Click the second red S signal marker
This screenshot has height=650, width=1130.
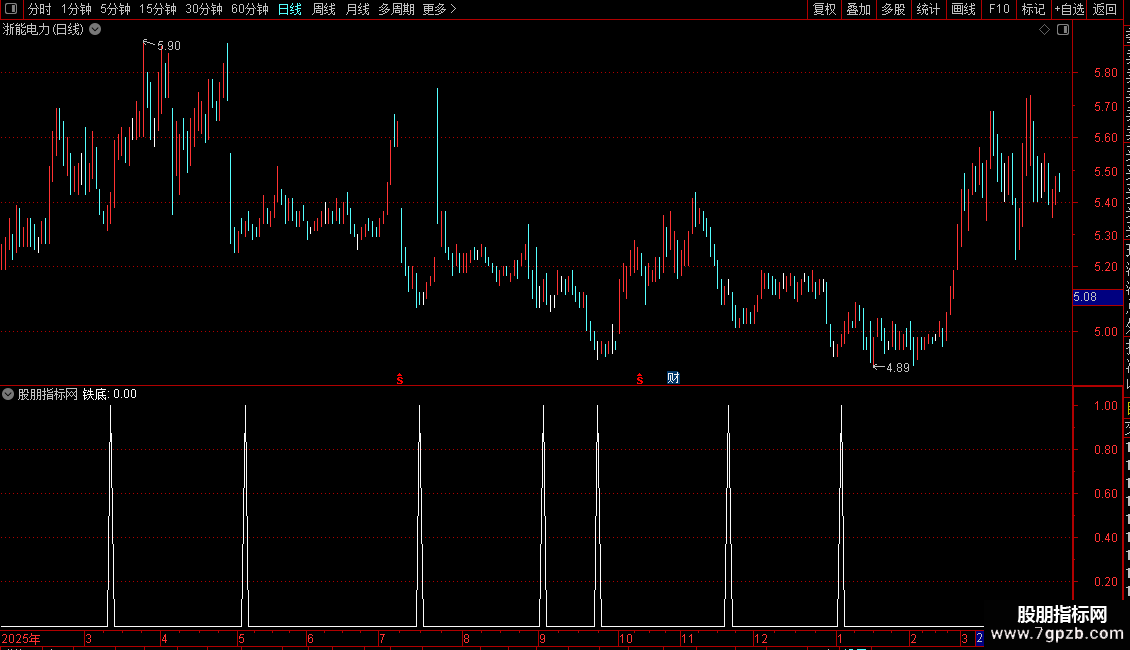click(x=640, y=379)
